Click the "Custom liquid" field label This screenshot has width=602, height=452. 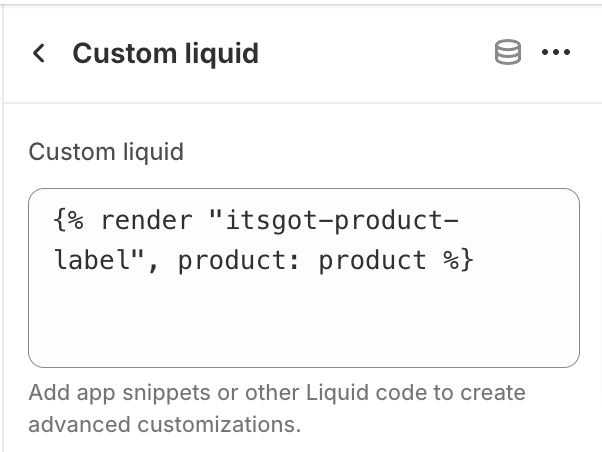pos(106,152)
